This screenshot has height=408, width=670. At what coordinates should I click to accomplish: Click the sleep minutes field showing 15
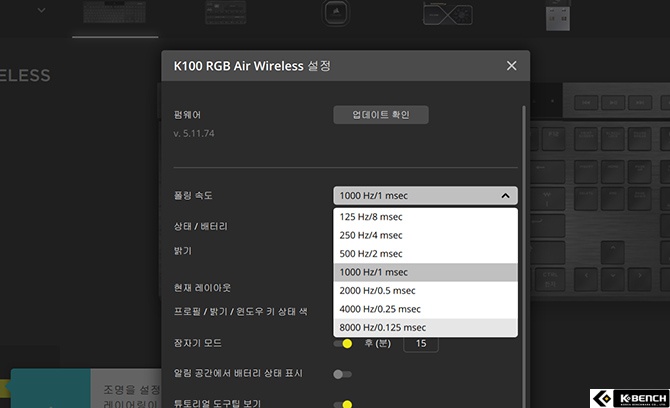pos(421,343)
